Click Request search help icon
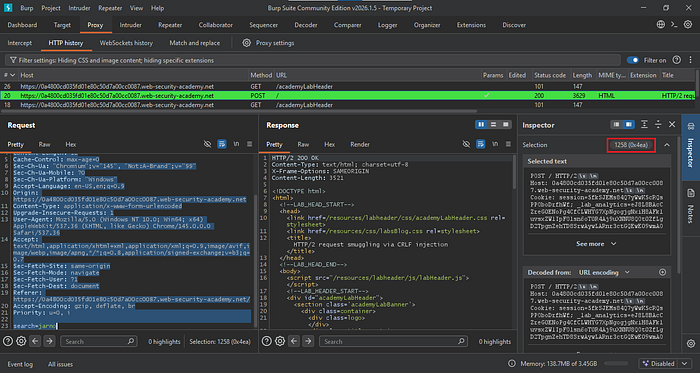Image resolution: width=700 pixels, height=373 pixels. pos(7,341)
